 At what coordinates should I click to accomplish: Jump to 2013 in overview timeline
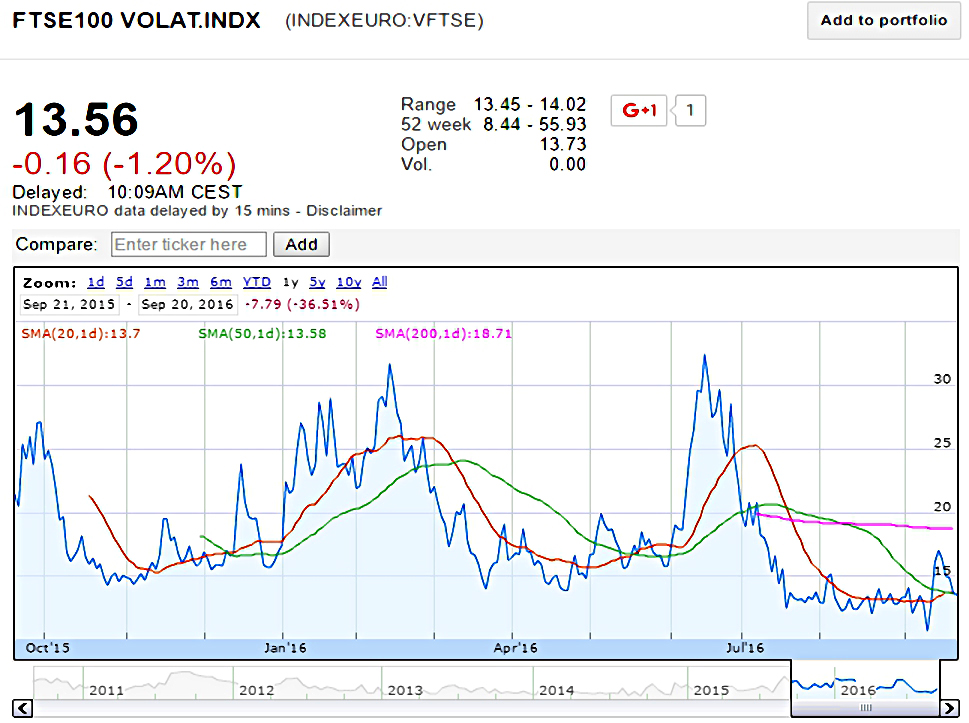click(x=405, y=690)
